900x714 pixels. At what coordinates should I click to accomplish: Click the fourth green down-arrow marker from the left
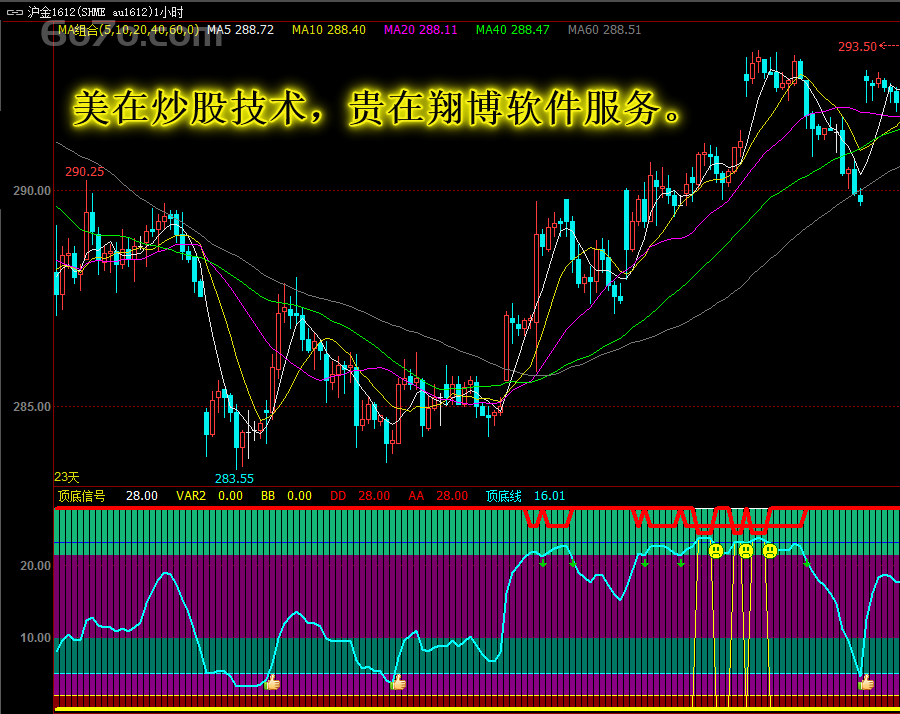pyautogui.click(x=681, y=564)
